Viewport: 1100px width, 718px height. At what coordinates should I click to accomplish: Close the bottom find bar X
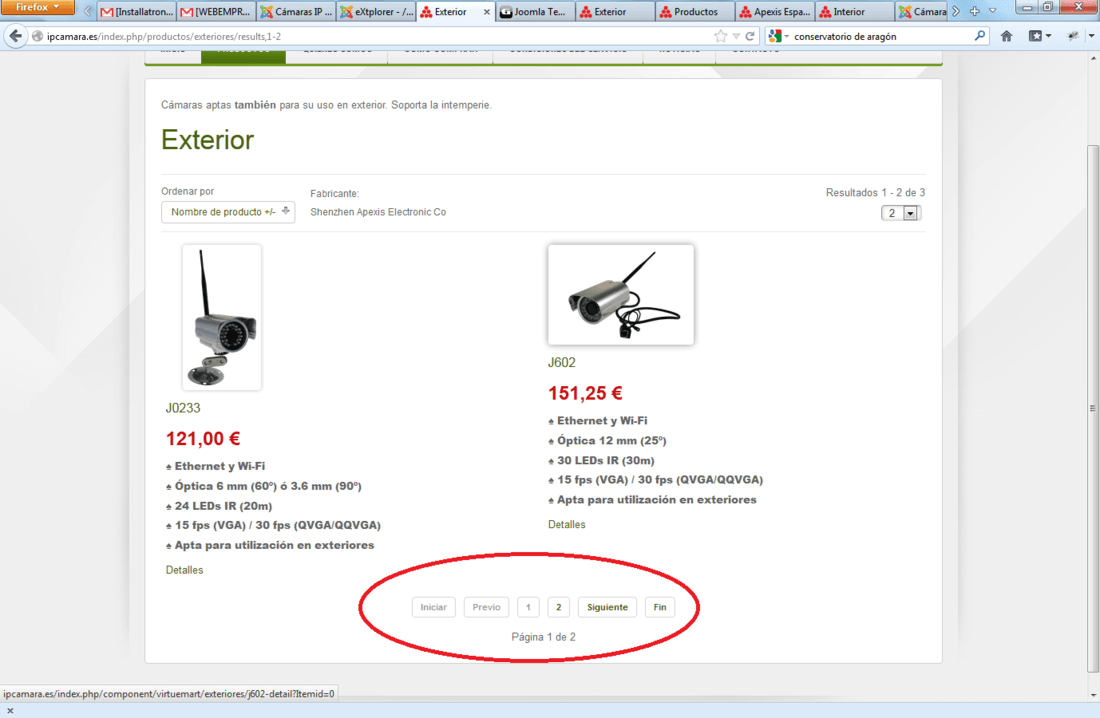[10, 710]
